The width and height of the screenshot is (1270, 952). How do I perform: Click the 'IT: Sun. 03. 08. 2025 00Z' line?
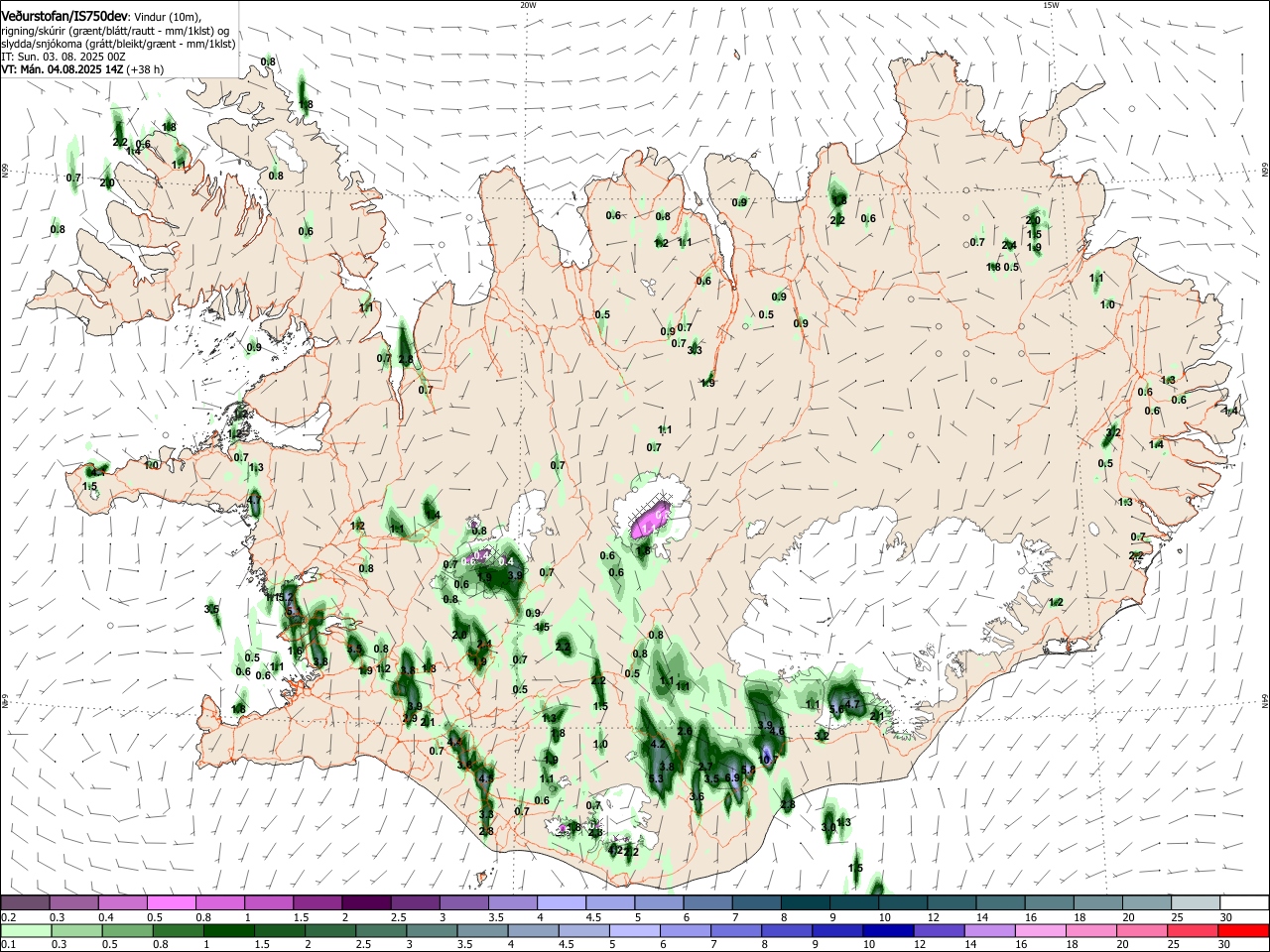(63, 57)
